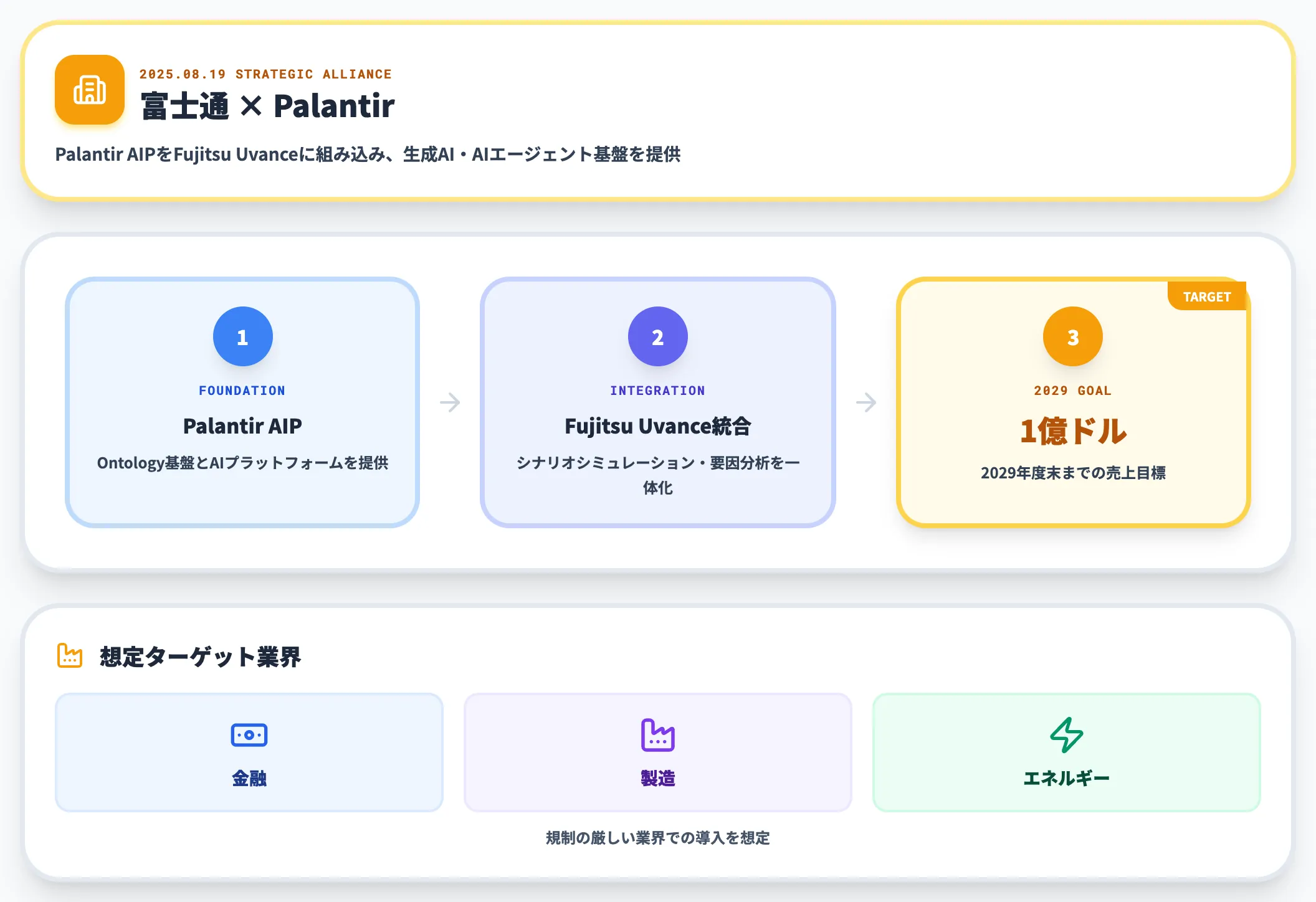Click the factory icon beside 想定ターゲット業界

[x=70, y=656]
